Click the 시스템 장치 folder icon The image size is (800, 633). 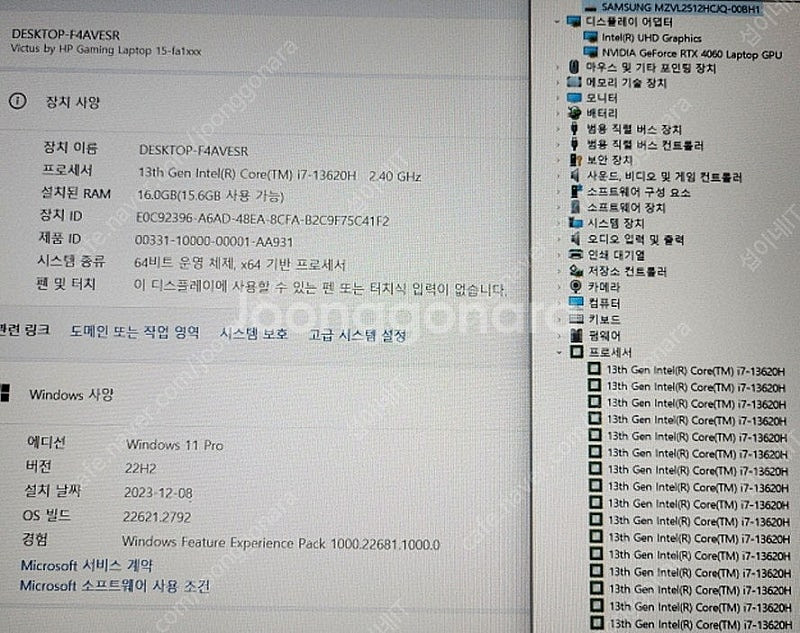(x=576, y=223)
